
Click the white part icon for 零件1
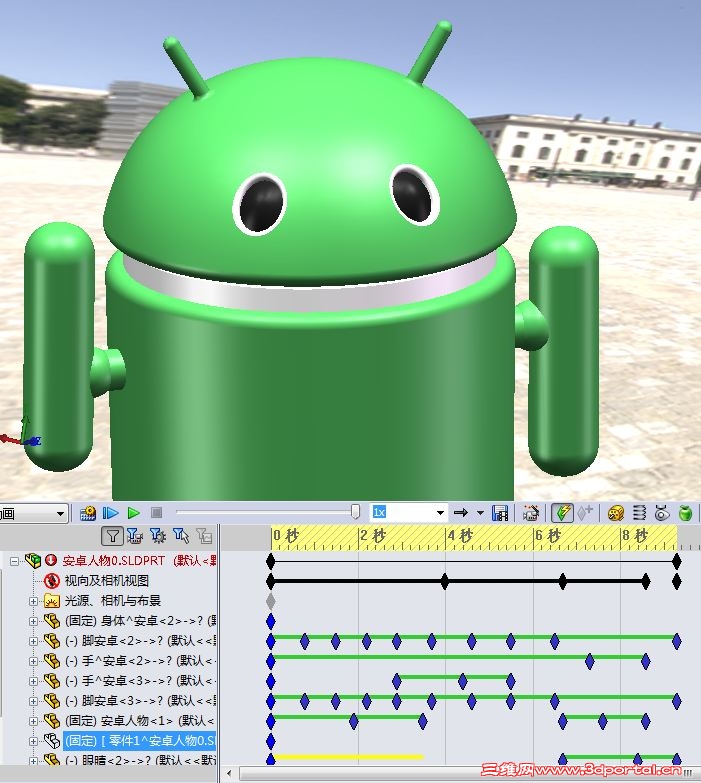pos(51,741)
